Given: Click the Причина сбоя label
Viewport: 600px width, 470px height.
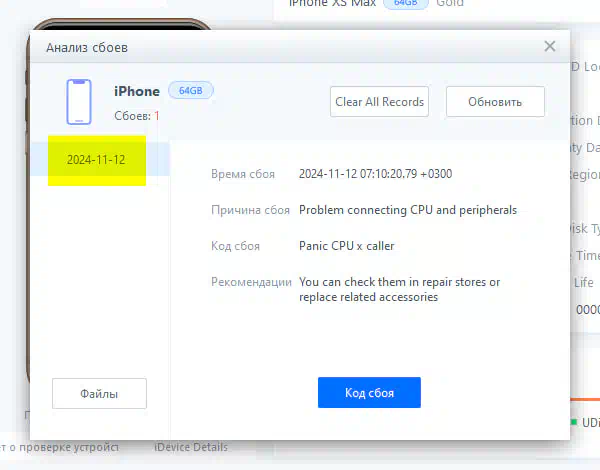Looking at the screenshot, I should click(x=250, y=210).
